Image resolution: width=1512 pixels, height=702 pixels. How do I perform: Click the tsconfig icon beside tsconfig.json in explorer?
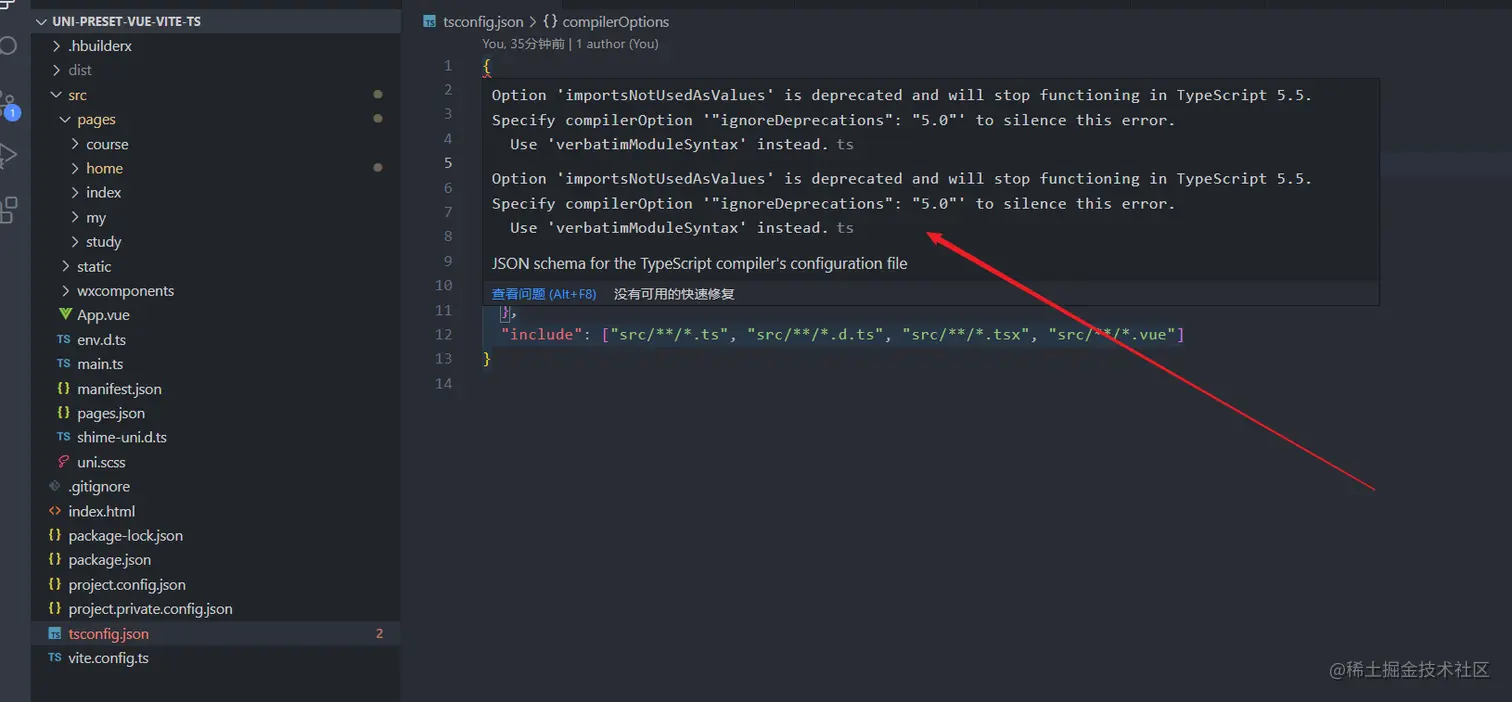[x=55, y=633]
